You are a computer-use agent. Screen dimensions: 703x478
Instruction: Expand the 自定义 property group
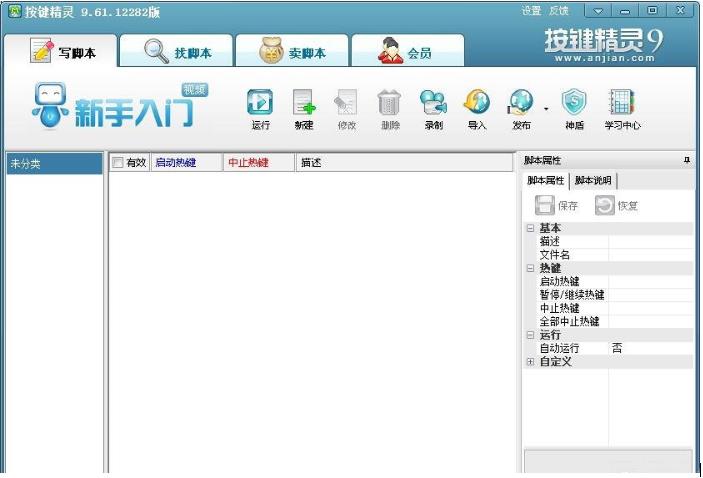(x=530, y=362)
